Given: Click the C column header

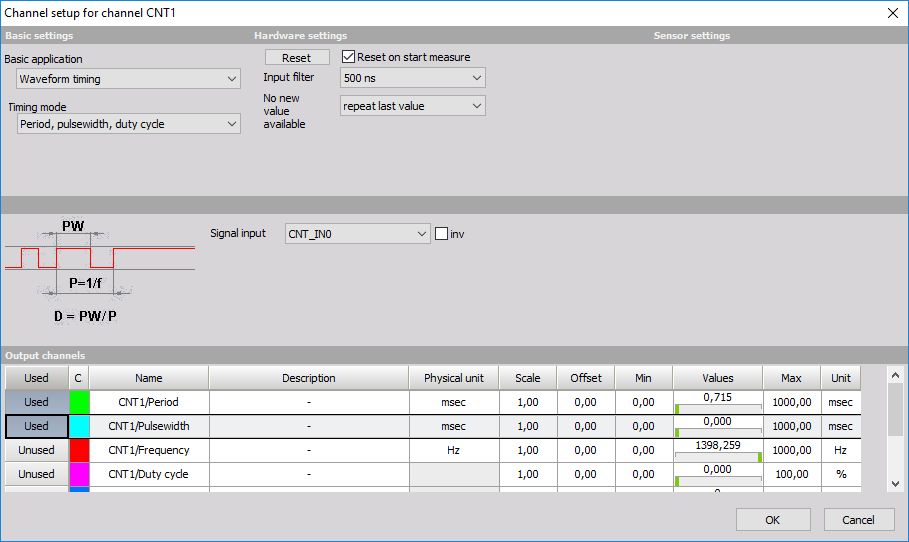Looking at the screenshot, I should [78, 378].
